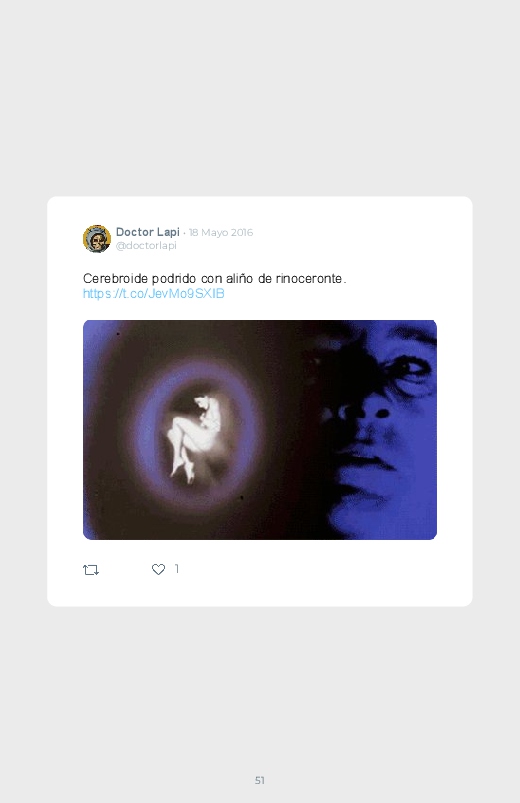This screenshot has width=520, height=803.
Task: Click the like count number 1
Action: 177,568
